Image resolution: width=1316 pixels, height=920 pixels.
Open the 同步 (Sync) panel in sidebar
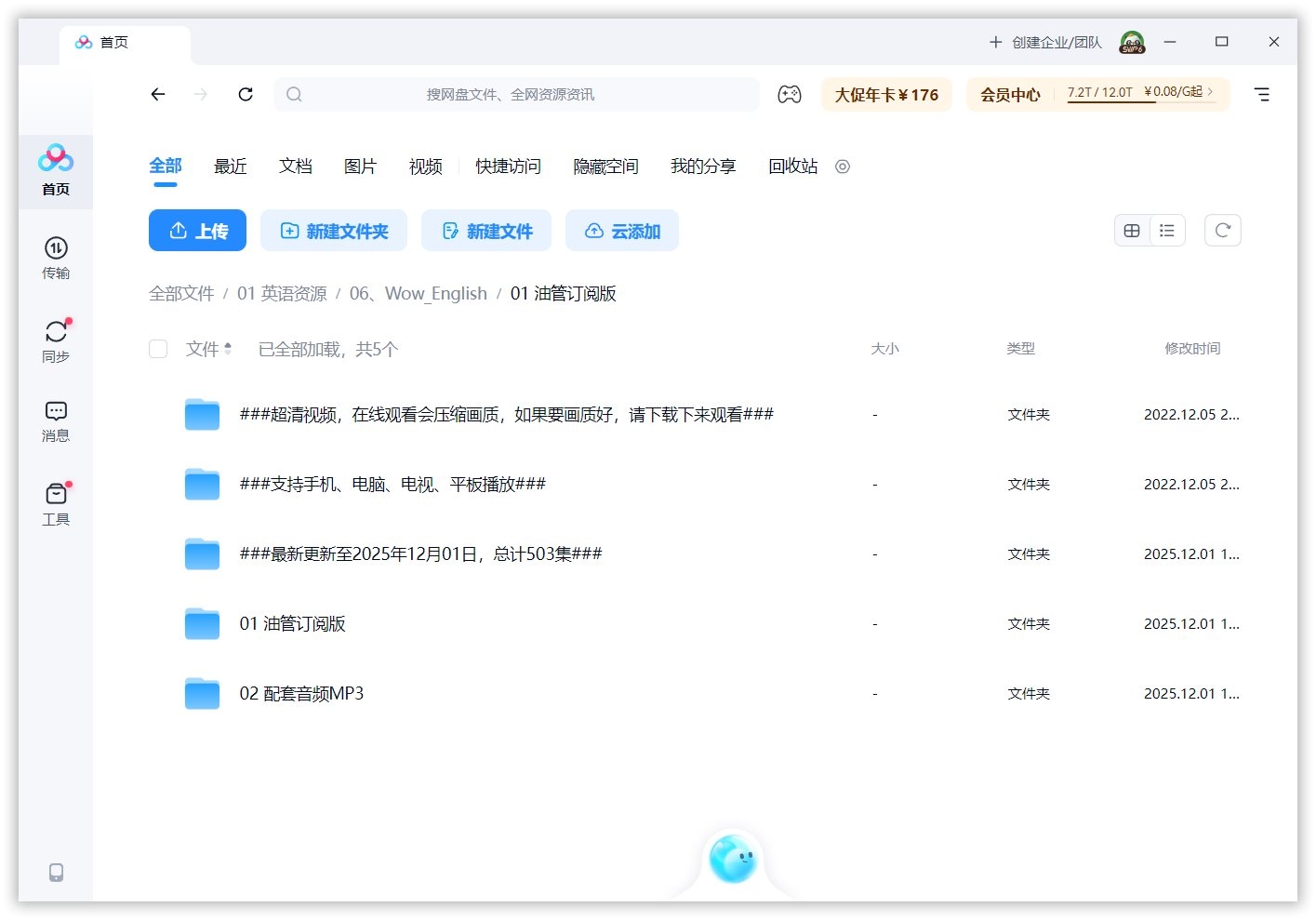click(56, 340)
